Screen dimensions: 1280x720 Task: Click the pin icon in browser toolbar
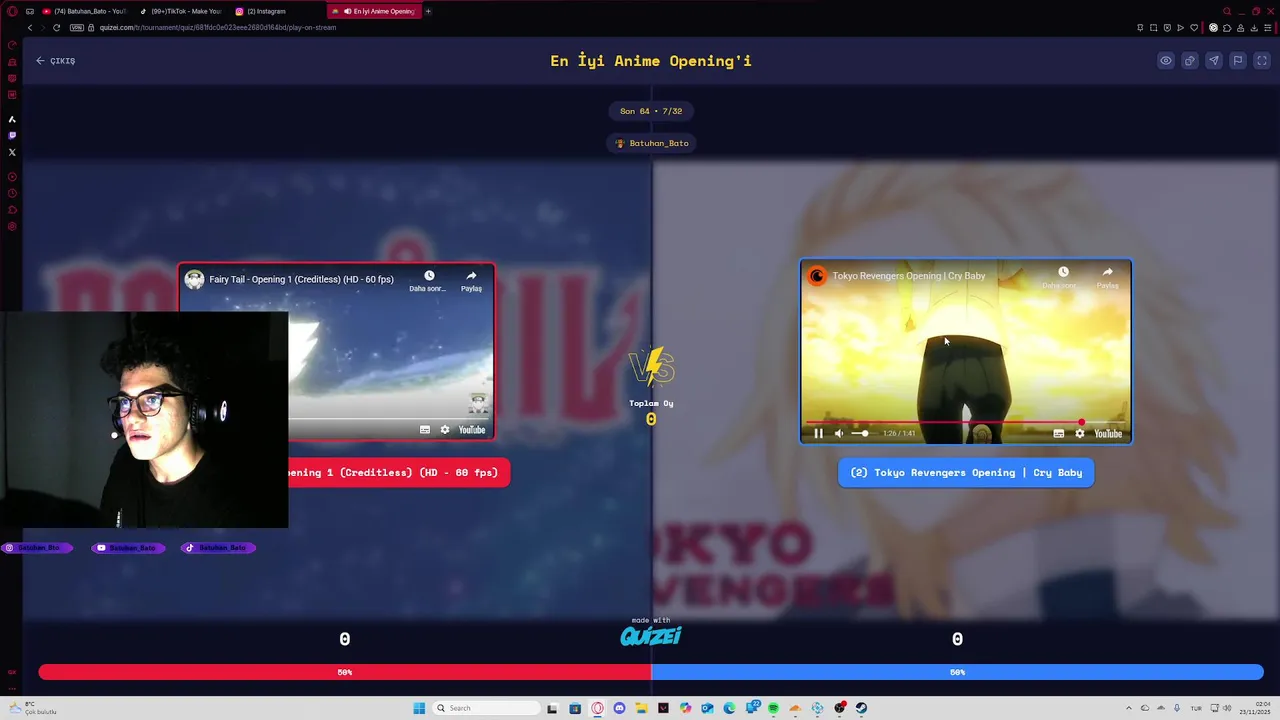click(x=1140, y=28)
